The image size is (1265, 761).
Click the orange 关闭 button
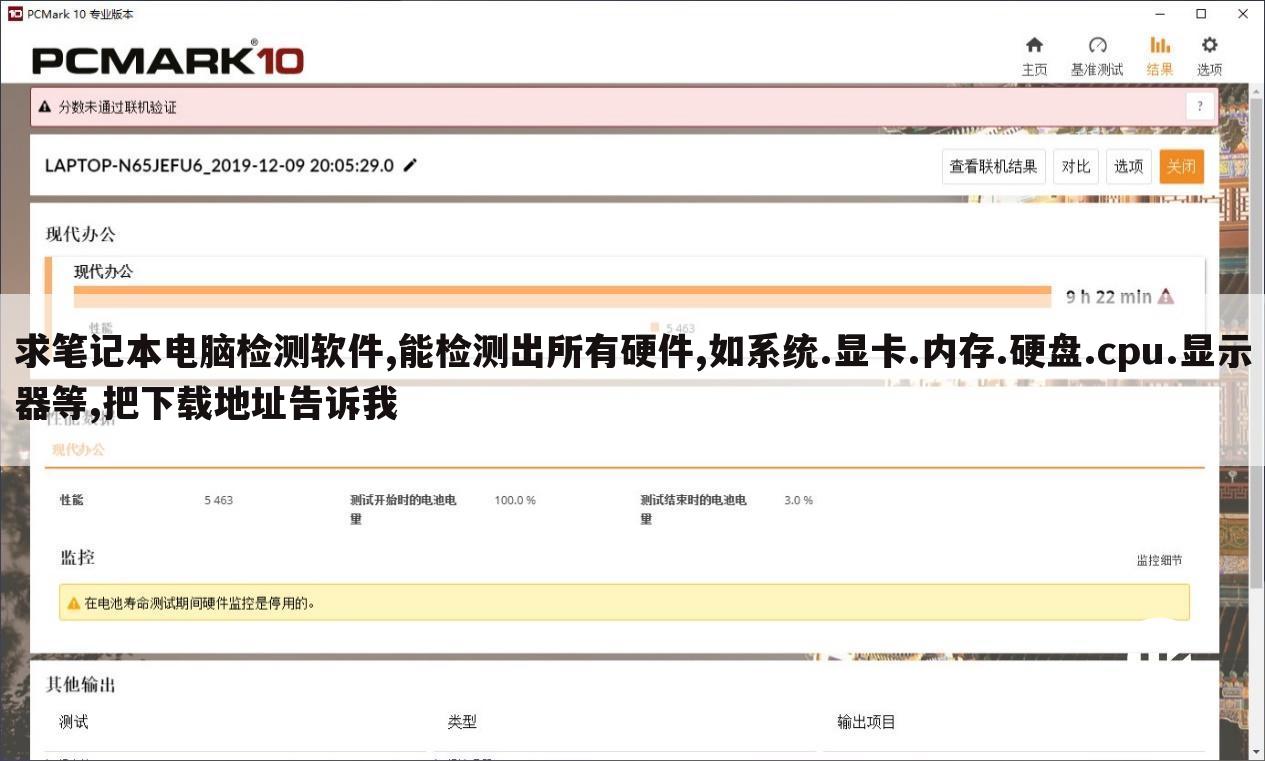[1181, 166]
